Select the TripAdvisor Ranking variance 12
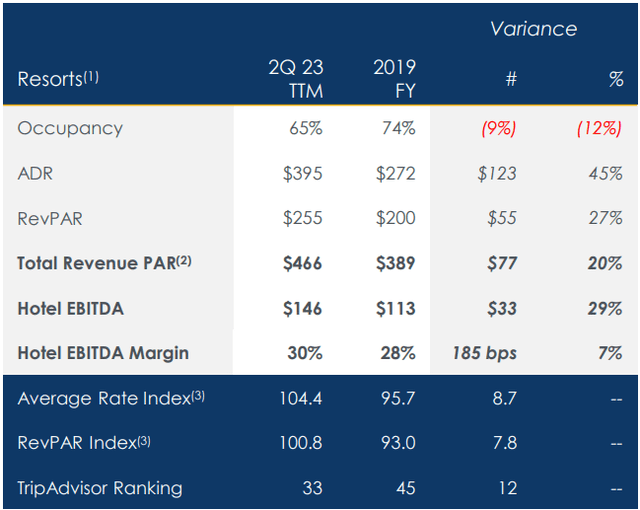640x510 pixels. click(x=508, y=488)
